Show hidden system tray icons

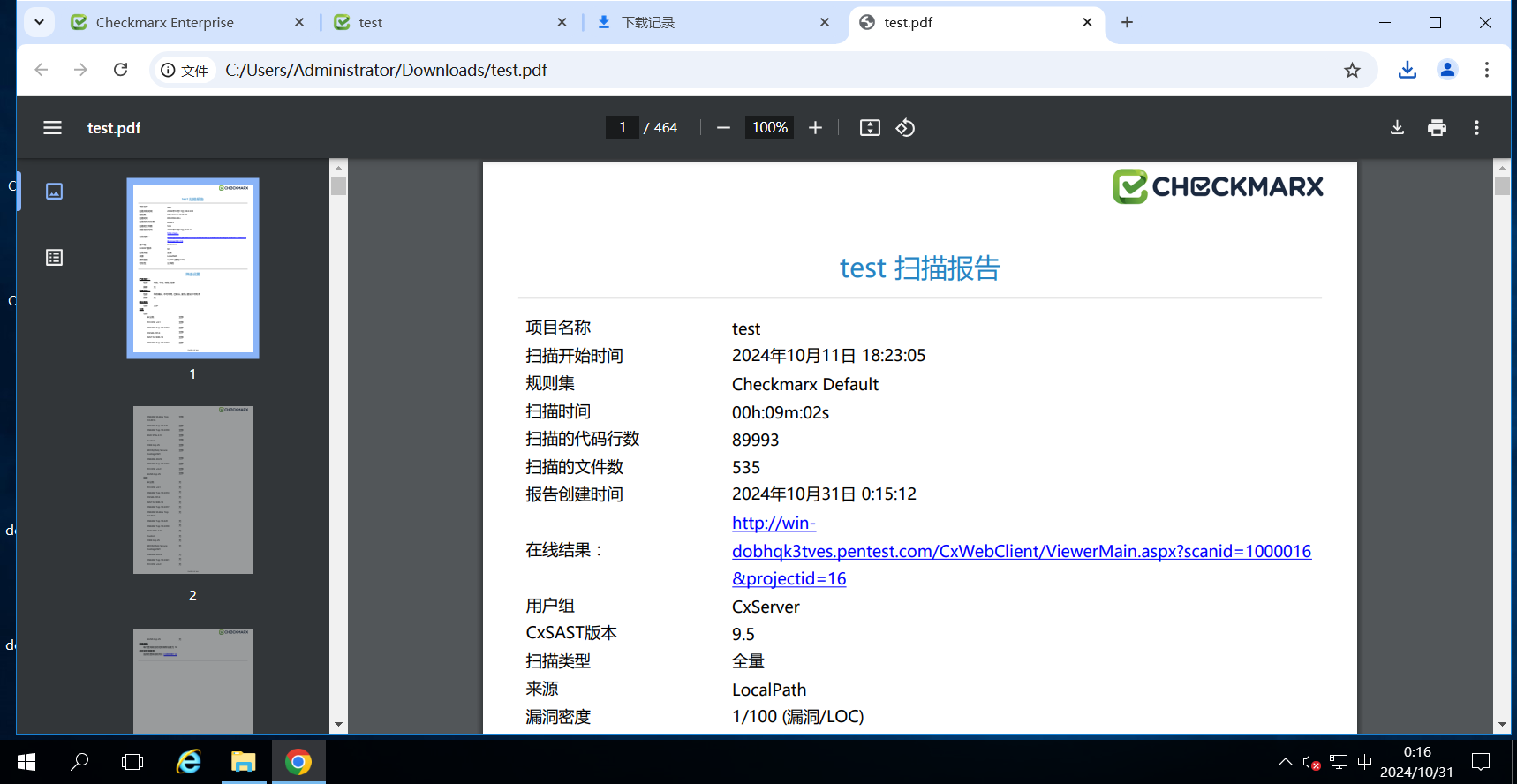[1286, 761]
